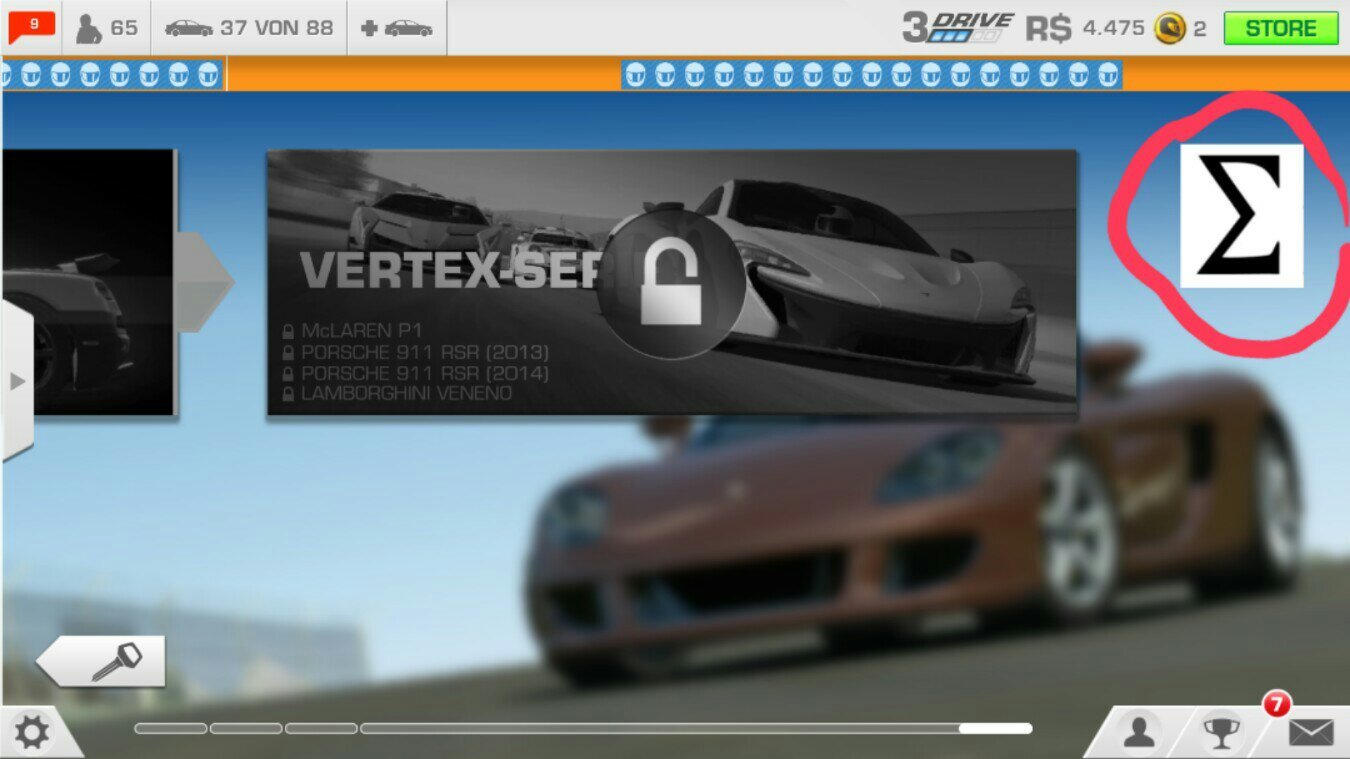The width and height of the screenshot is (1350, 759).
Task: Tap the gold coin balance showing 2
Action: [x=1180, y=28]
